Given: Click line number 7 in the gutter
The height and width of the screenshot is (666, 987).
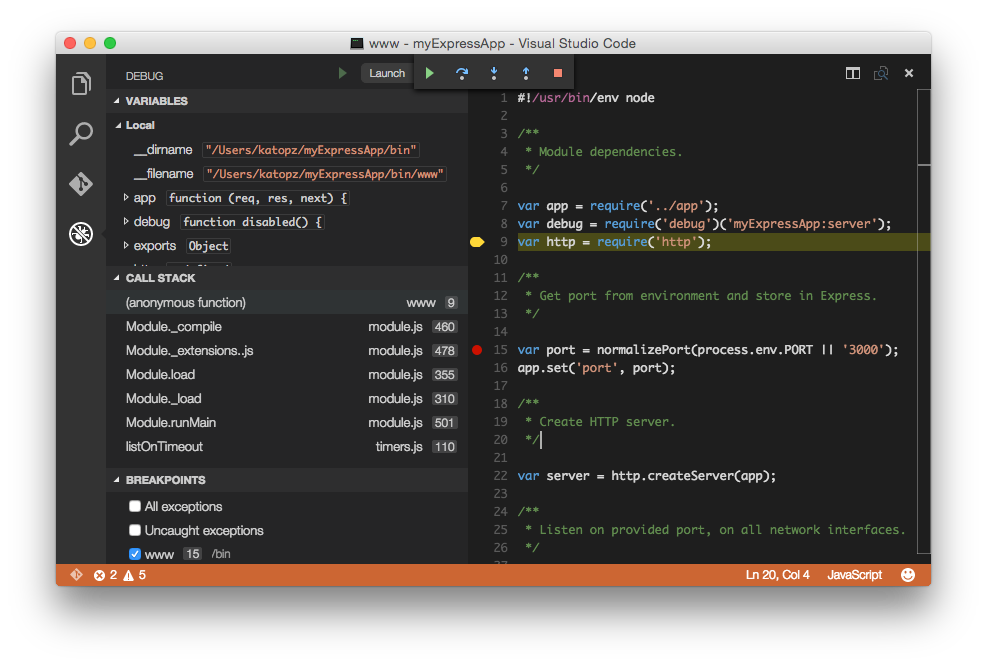Looking at the screenshot, I should [x=504, y=206].
